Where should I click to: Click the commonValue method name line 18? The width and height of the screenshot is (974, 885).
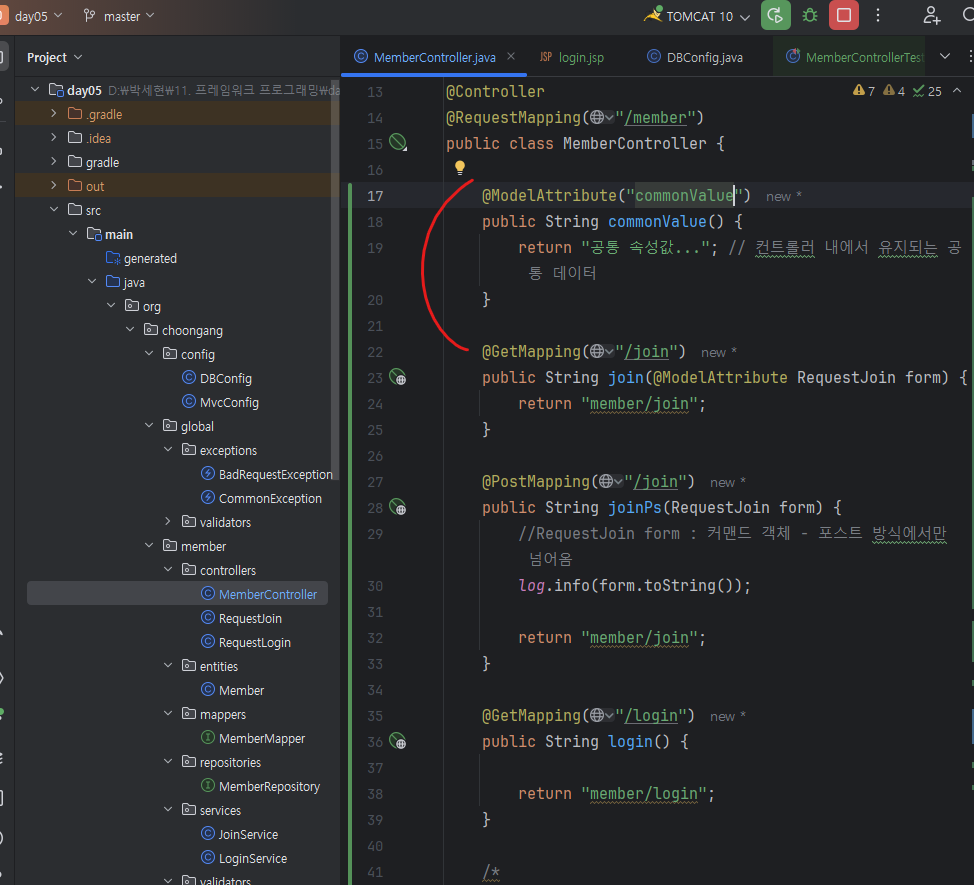point(657,222)
